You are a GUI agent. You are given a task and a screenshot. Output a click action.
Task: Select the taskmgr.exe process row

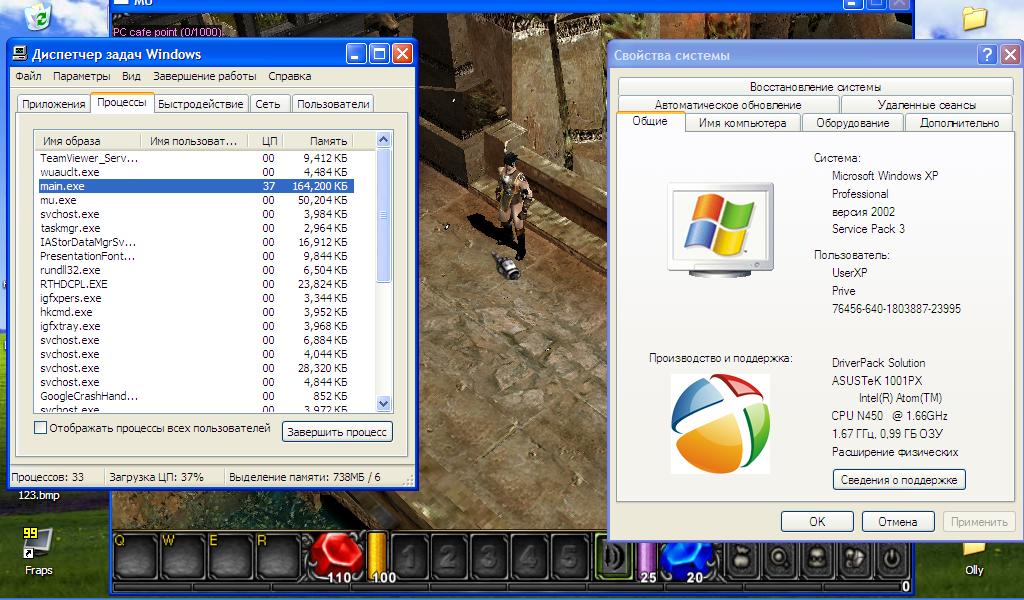pos(195,228)
